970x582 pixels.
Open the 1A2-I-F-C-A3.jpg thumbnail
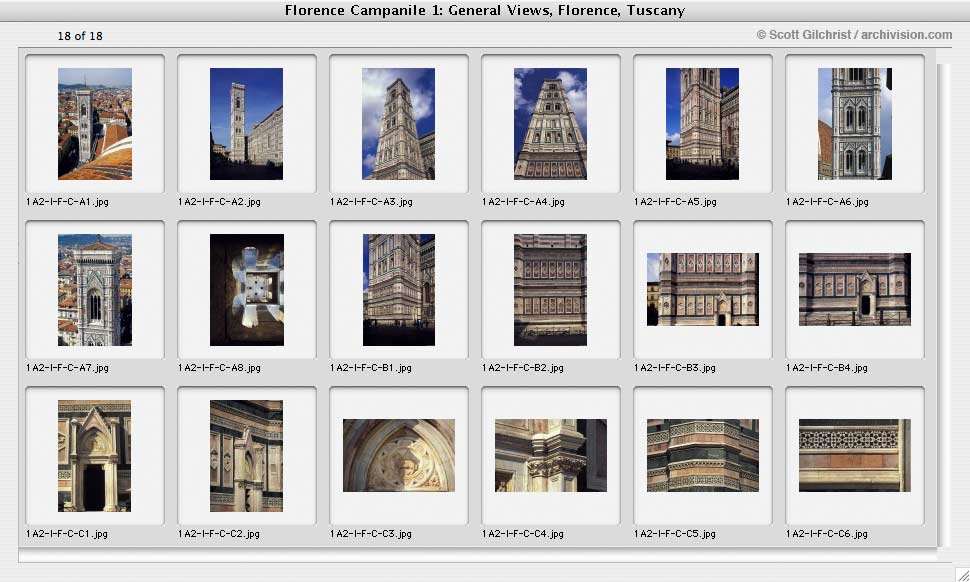click(398, 124)
